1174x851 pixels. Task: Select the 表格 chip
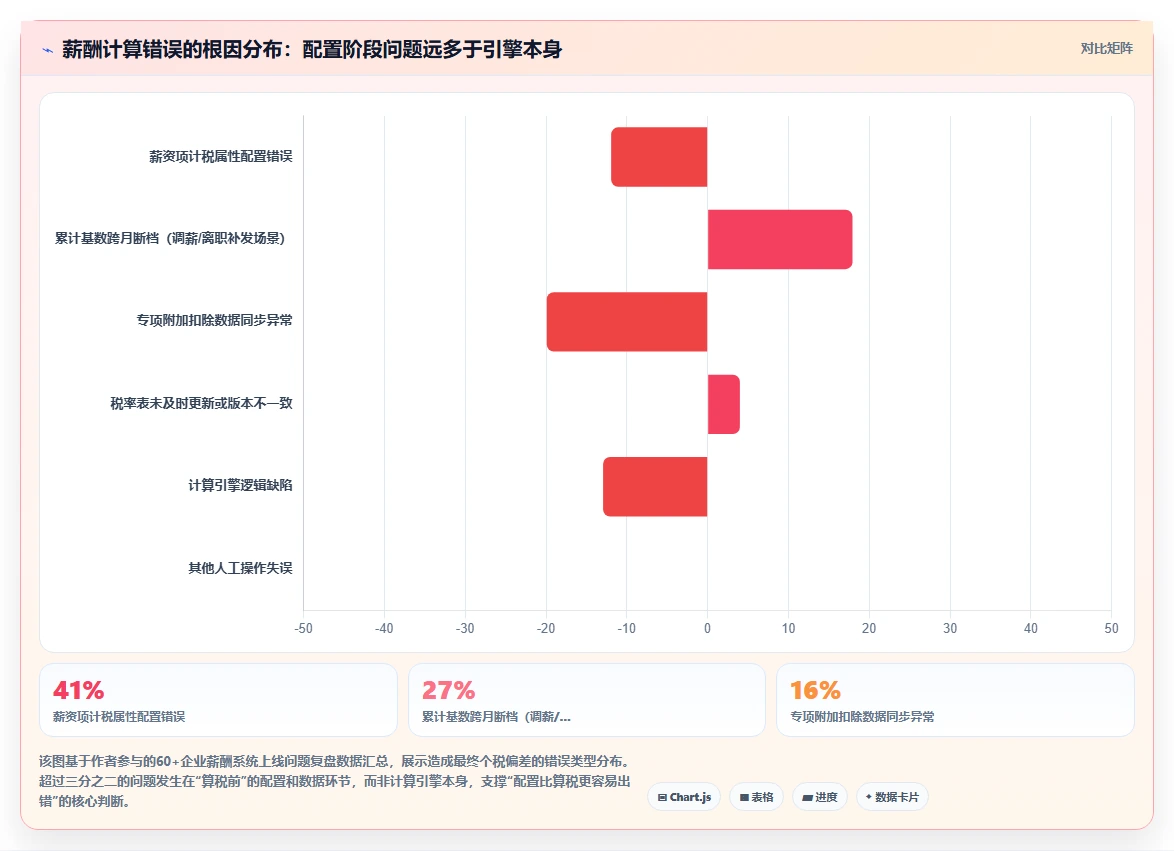pyautogui.click(x=756, y=797)
